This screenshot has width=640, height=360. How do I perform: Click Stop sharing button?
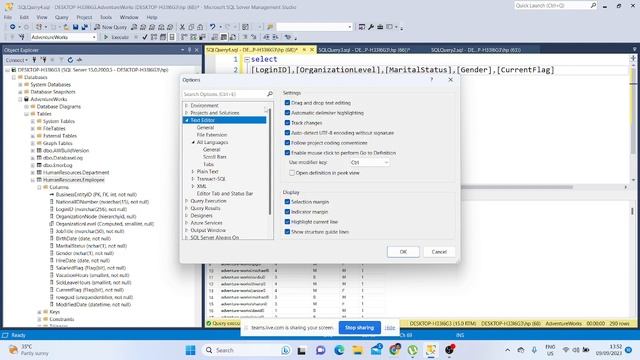(x=359, y=328)
